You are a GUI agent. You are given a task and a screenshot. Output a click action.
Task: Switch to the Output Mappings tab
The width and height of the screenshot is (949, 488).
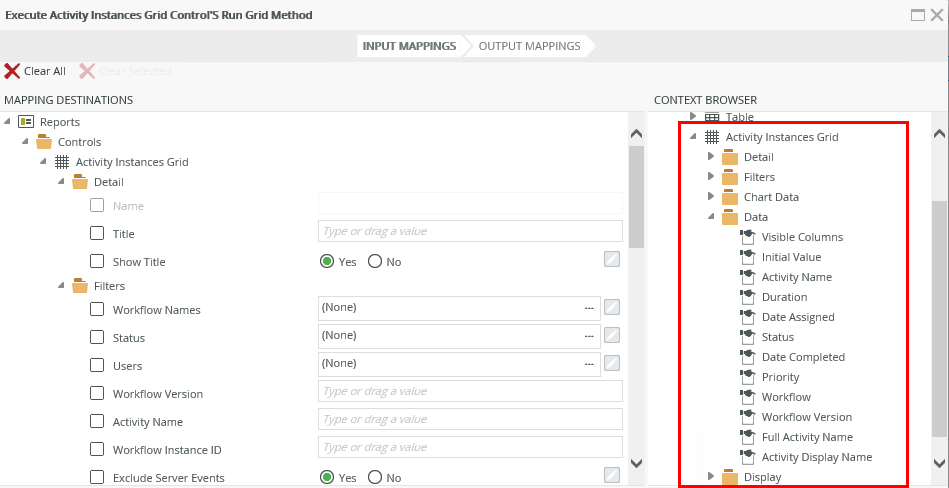[529, 46]
